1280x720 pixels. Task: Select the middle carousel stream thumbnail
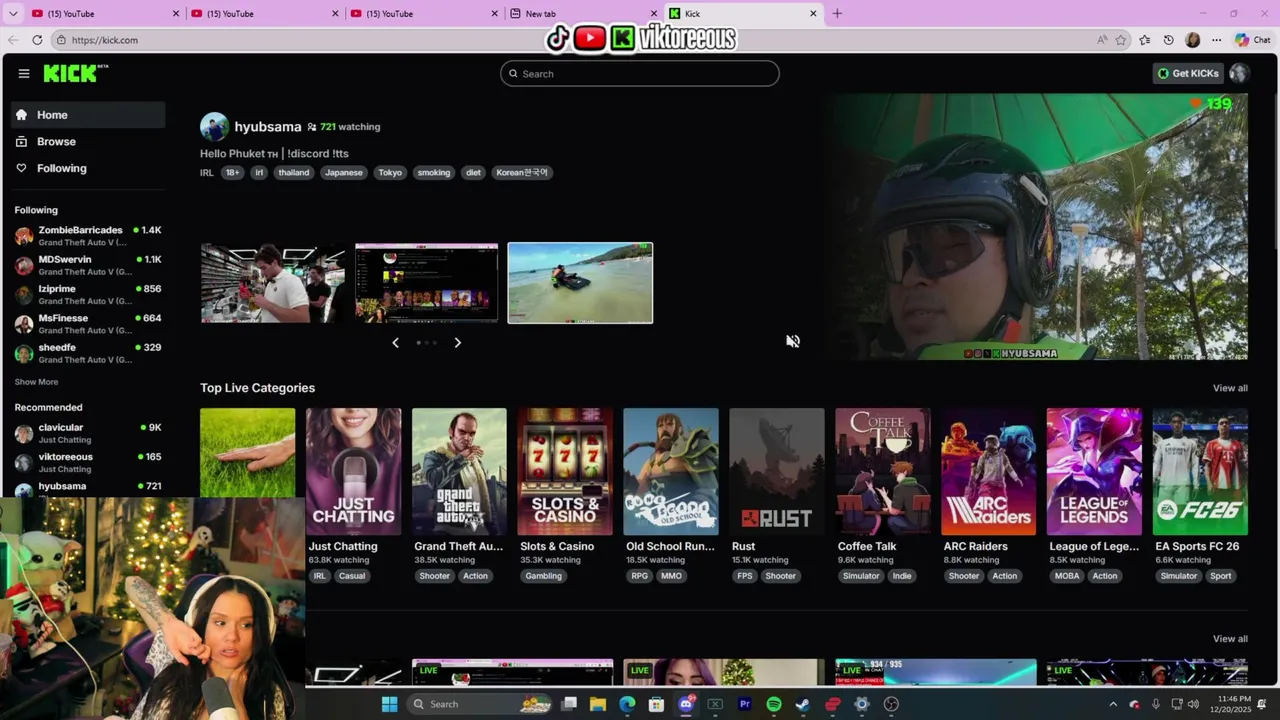pyautogui.click(x=426, y=283)
